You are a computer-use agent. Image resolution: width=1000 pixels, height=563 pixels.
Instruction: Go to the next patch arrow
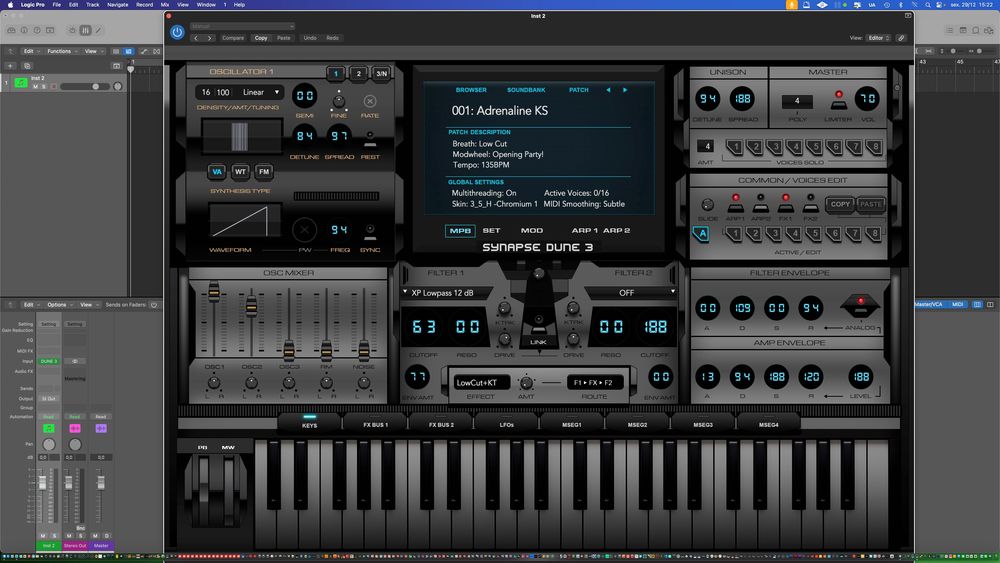[625, 90]
